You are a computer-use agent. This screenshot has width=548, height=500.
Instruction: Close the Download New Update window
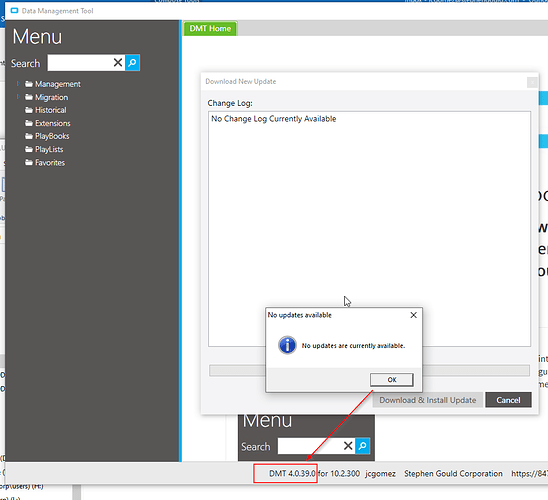pos(532,82)
